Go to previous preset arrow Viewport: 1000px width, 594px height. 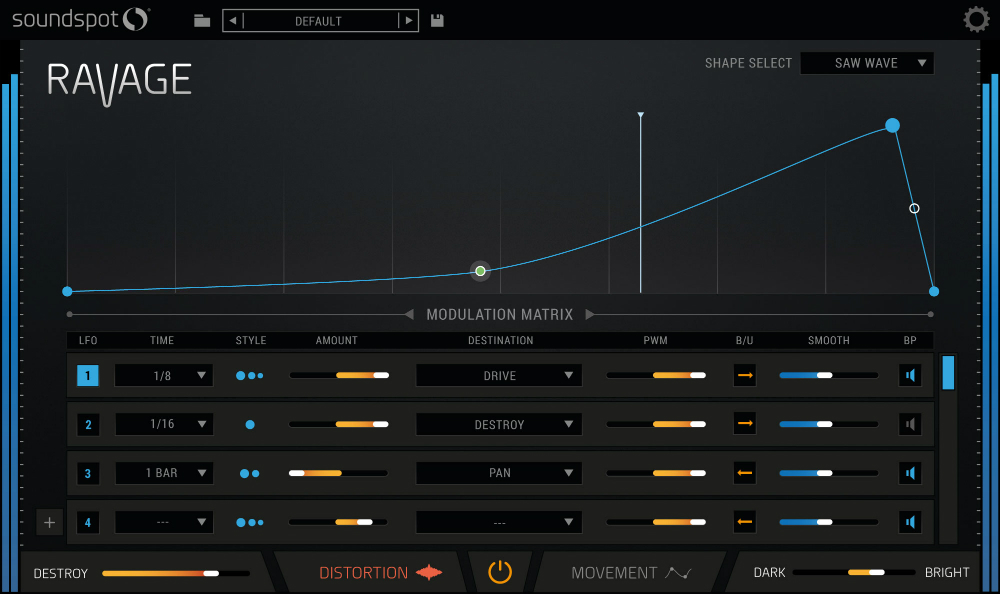pyautogui.click(x=233, y=20)
